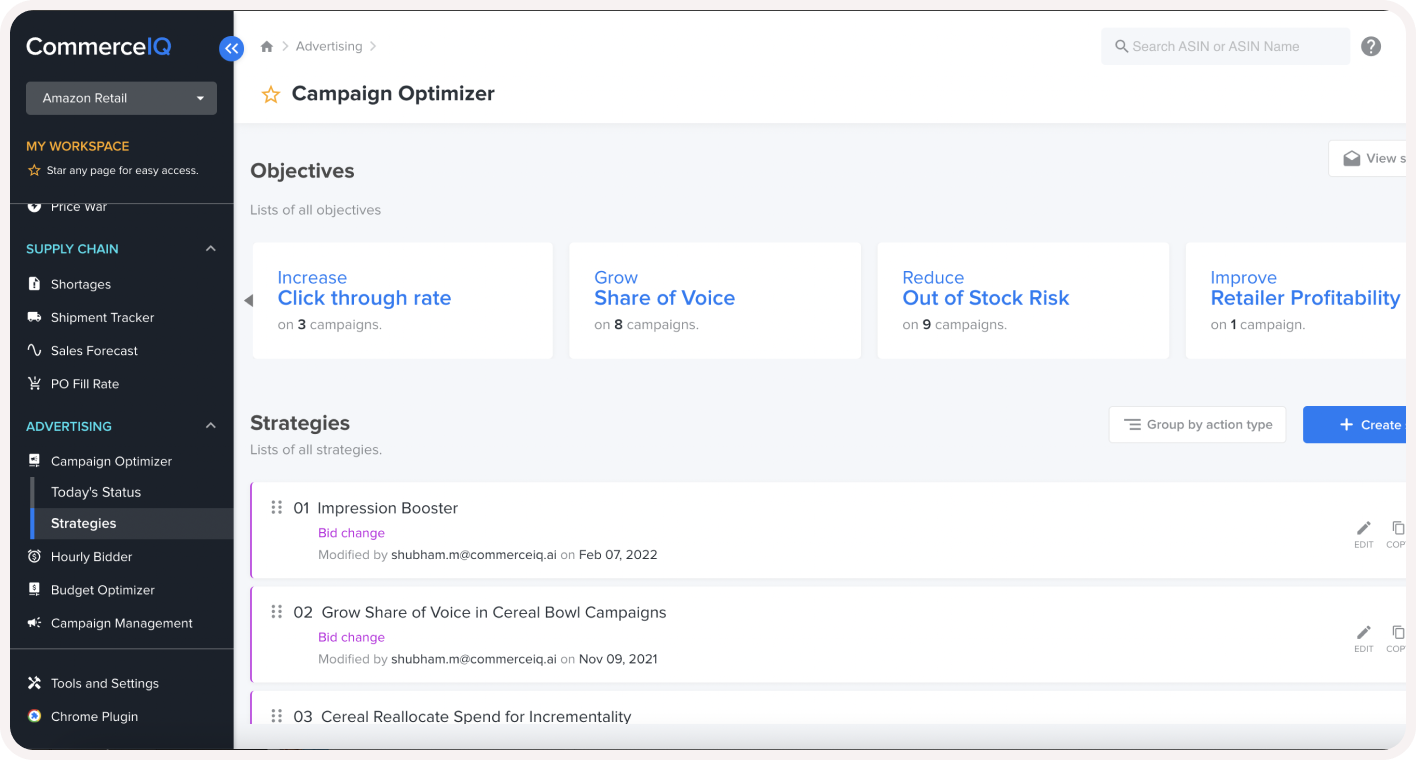
Task: Click the blue Create button
Action: point(1355,425)
